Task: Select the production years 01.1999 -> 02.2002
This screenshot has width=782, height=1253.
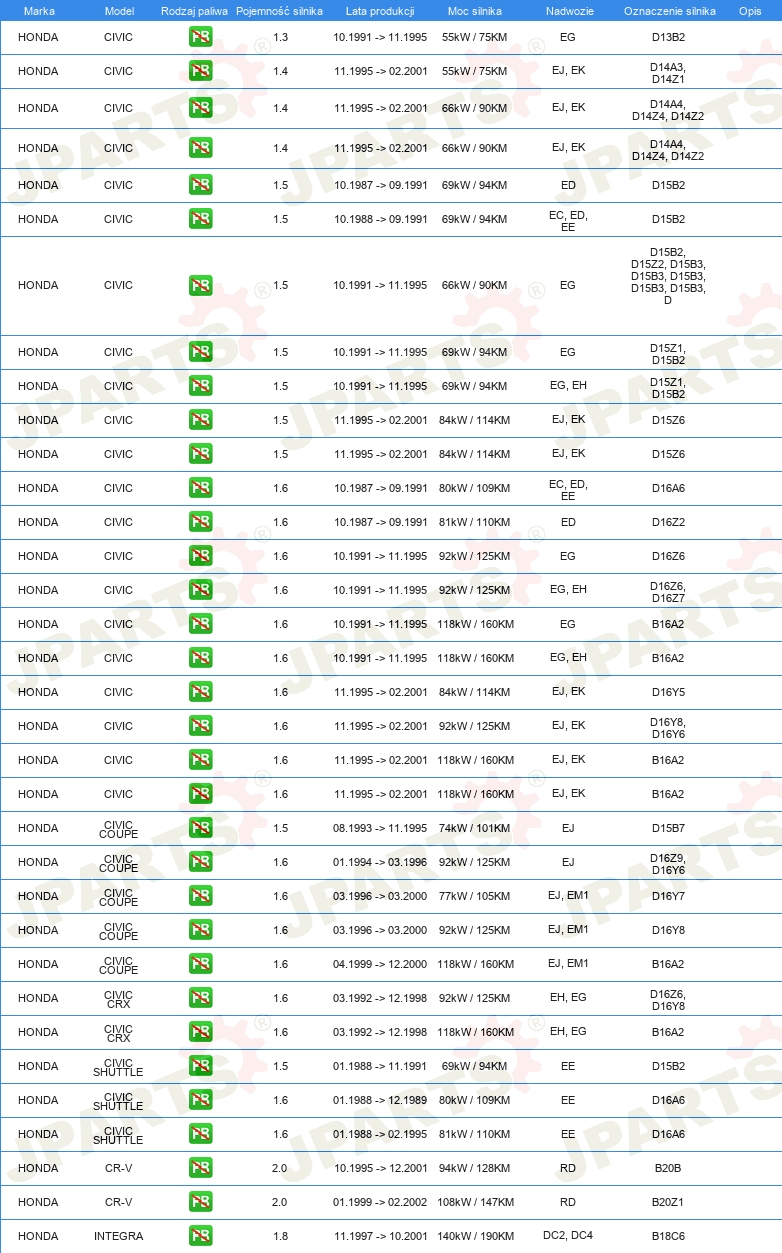Action: coord(380,1202)
